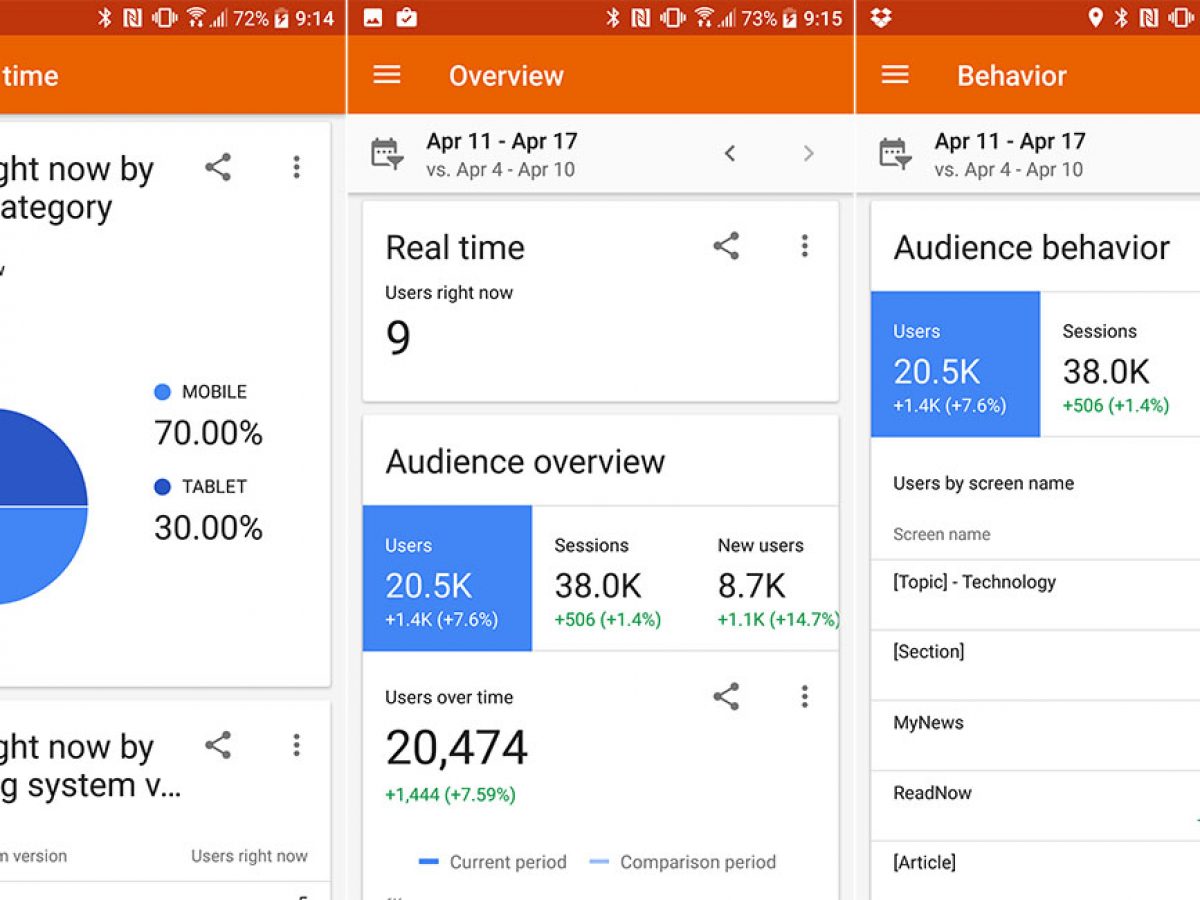Screen dimensions: 1200x900
Task: Open more options for Users over time
Action: click(804, 697)
